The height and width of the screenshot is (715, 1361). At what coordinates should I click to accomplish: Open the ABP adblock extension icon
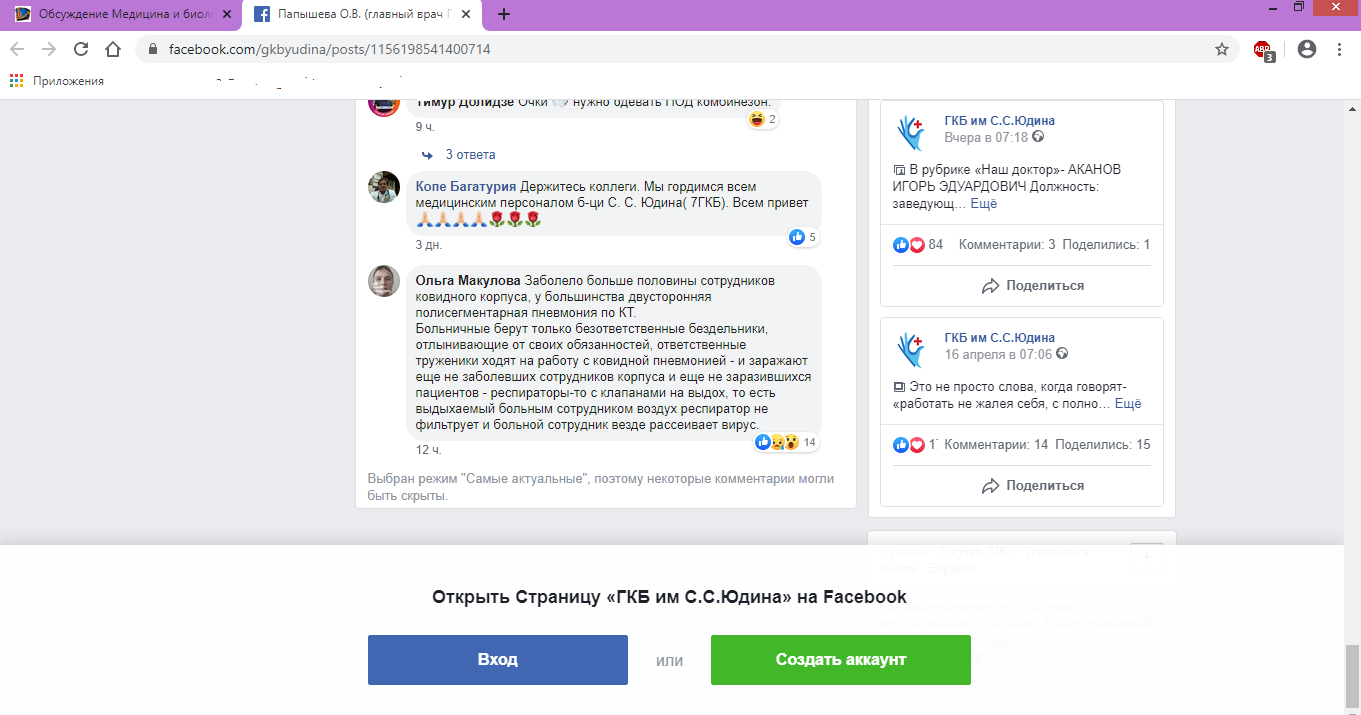pos(1263,50)
